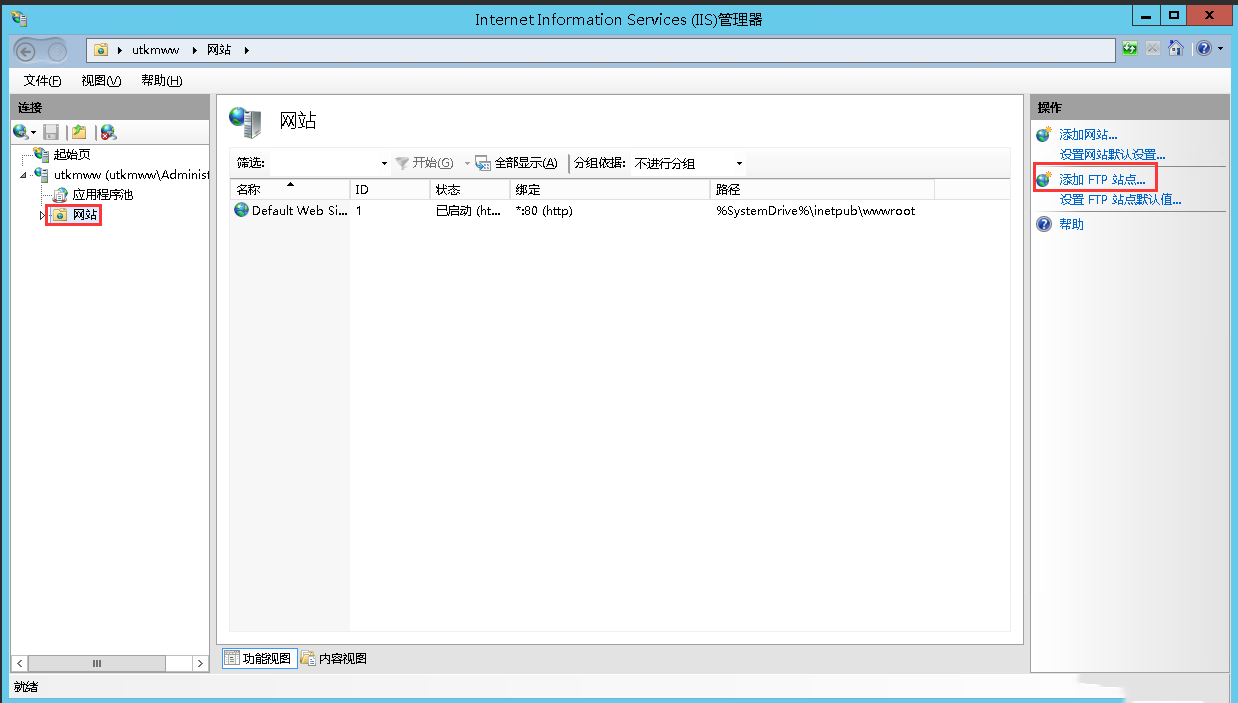Click the 网站 breadcrumb in address bar
Viewport: 1238px width, 703px height.
pyautogui.click(x=219, y=50)
